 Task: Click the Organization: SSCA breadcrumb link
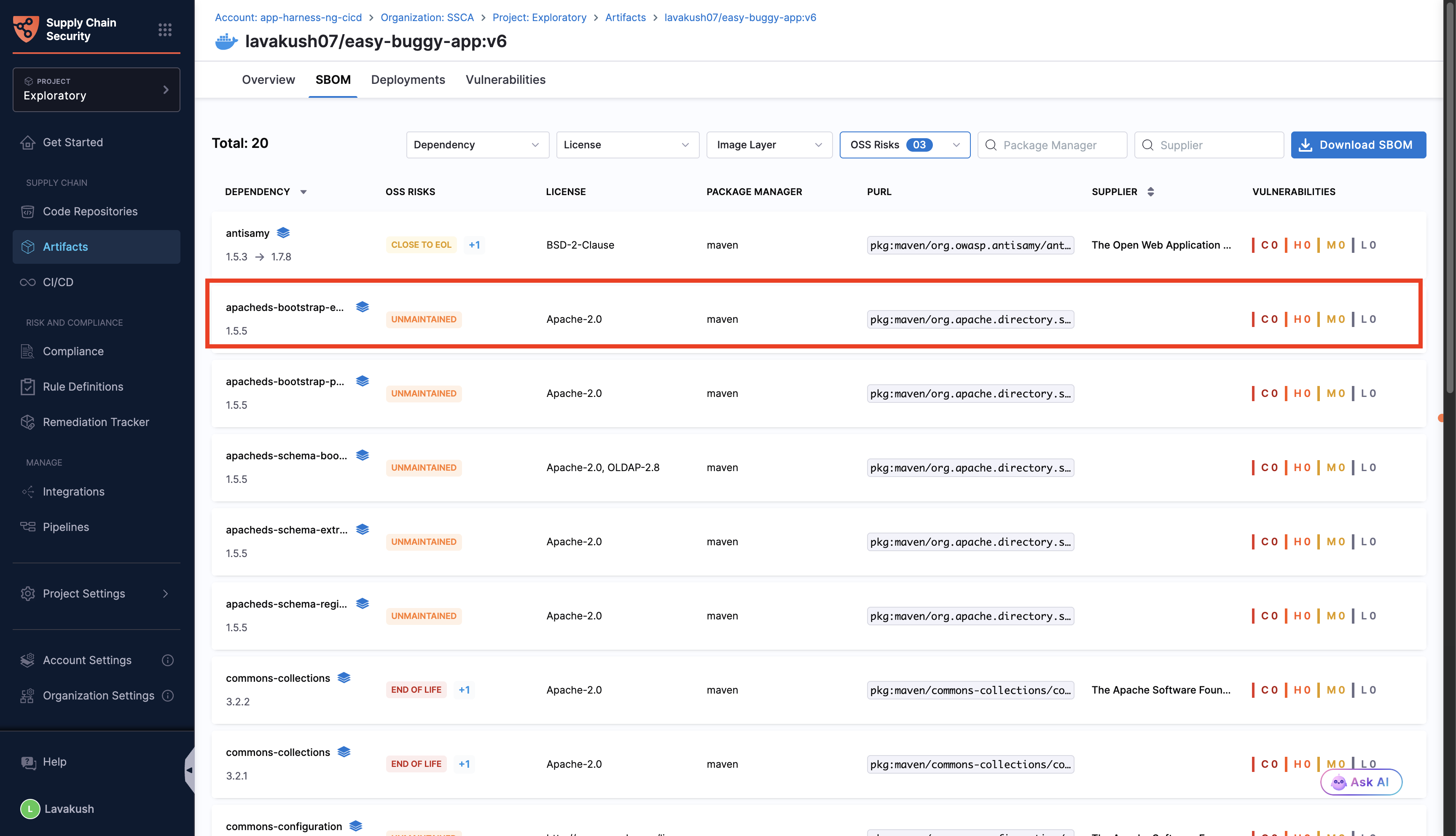click(x=427, y=17)
